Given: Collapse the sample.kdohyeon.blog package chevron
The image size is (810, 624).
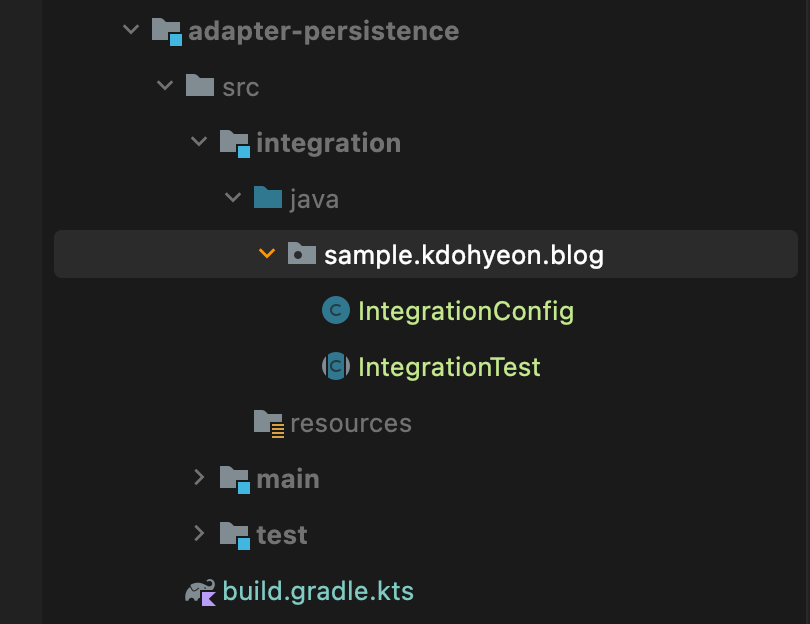Looking at the screenshot, I should click(266, 255).
